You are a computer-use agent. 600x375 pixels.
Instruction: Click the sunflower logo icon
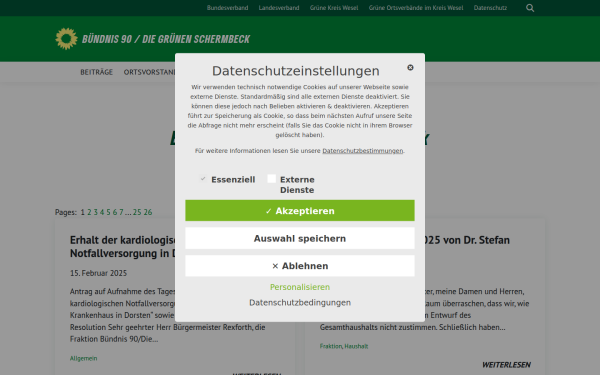click(66, 39)
